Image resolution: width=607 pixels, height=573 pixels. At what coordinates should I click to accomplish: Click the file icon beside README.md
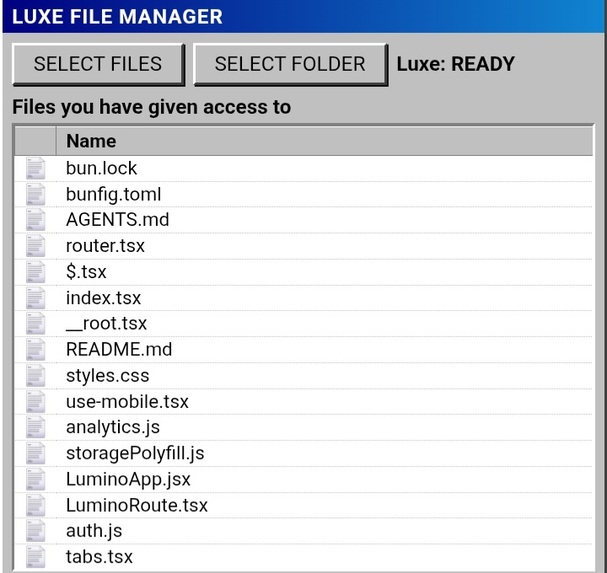pyautogui.click(x=36, y=350)
